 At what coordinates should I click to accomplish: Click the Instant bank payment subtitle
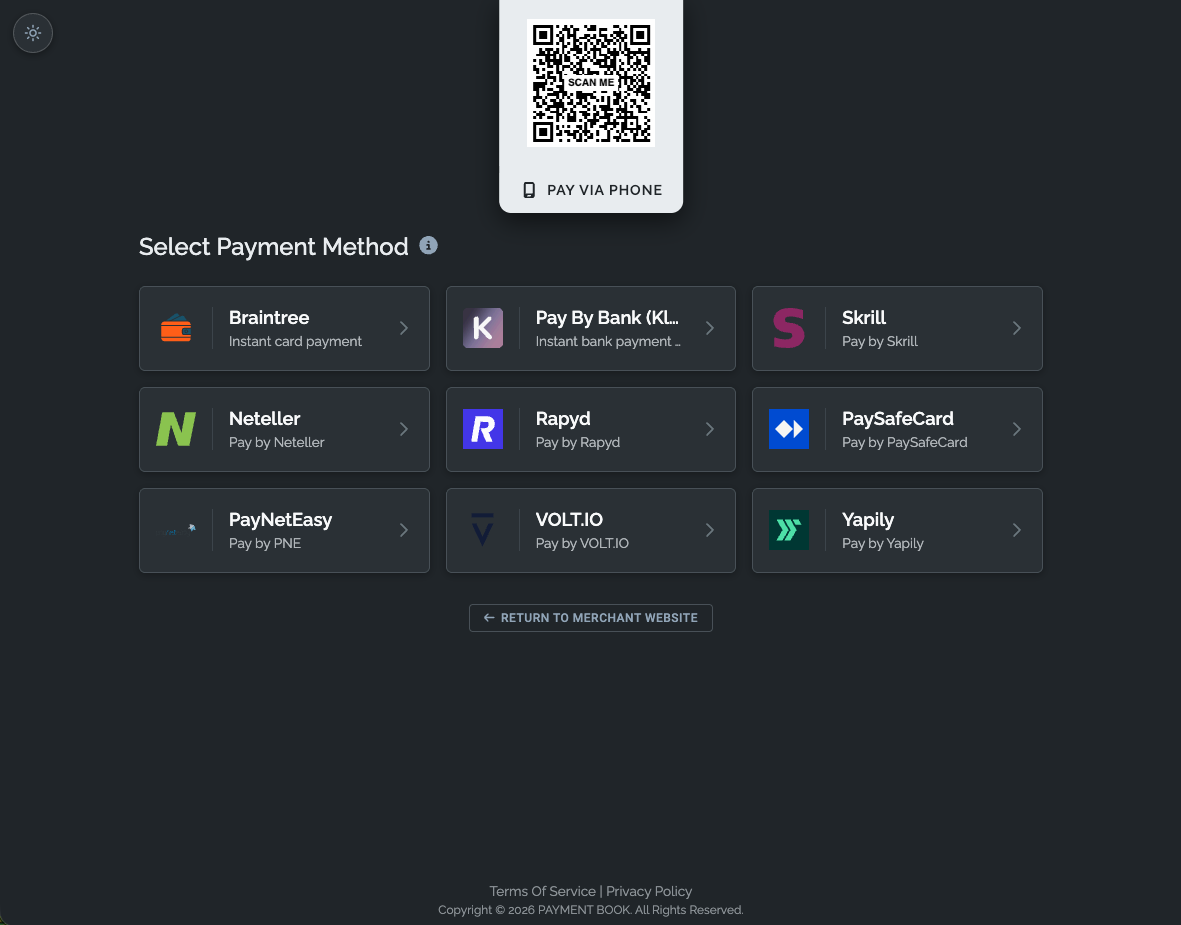click(608, 341)
